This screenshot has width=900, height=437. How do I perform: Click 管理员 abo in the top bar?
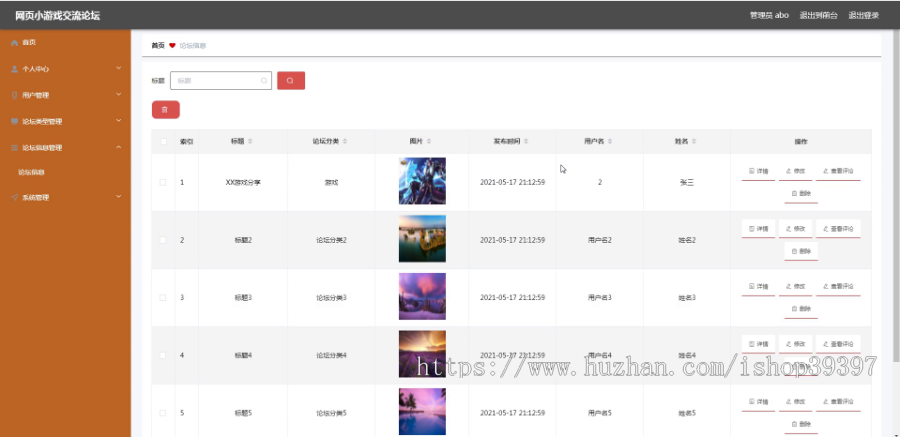point(769,16)
